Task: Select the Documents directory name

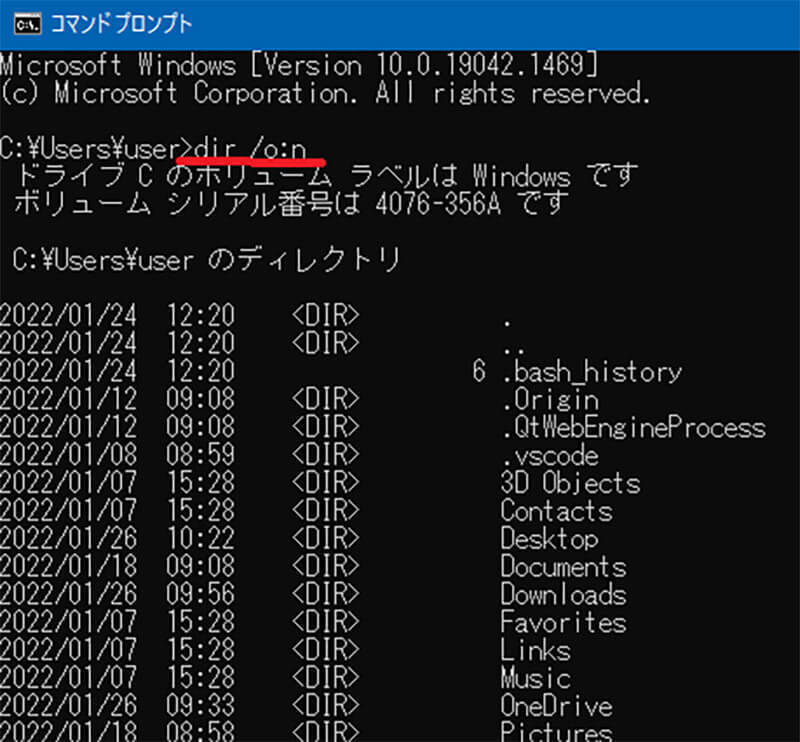Action: point(563,566)
